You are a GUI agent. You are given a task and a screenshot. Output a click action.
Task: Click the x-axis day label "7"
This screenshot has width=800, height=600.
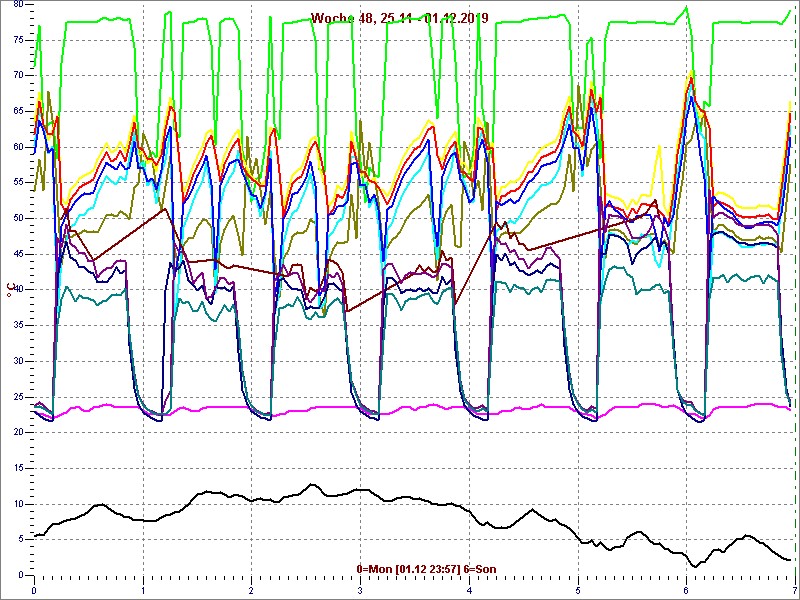coord(794,590)
